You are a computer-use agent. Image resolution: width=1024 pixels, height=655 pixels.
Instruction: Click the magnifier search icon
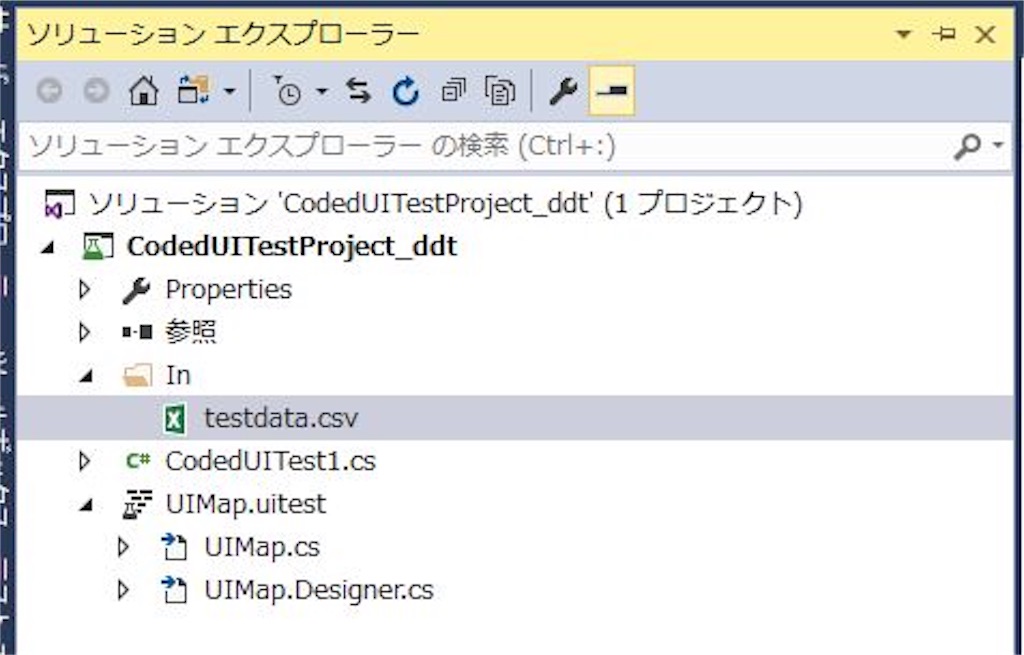tap(967, 146)
